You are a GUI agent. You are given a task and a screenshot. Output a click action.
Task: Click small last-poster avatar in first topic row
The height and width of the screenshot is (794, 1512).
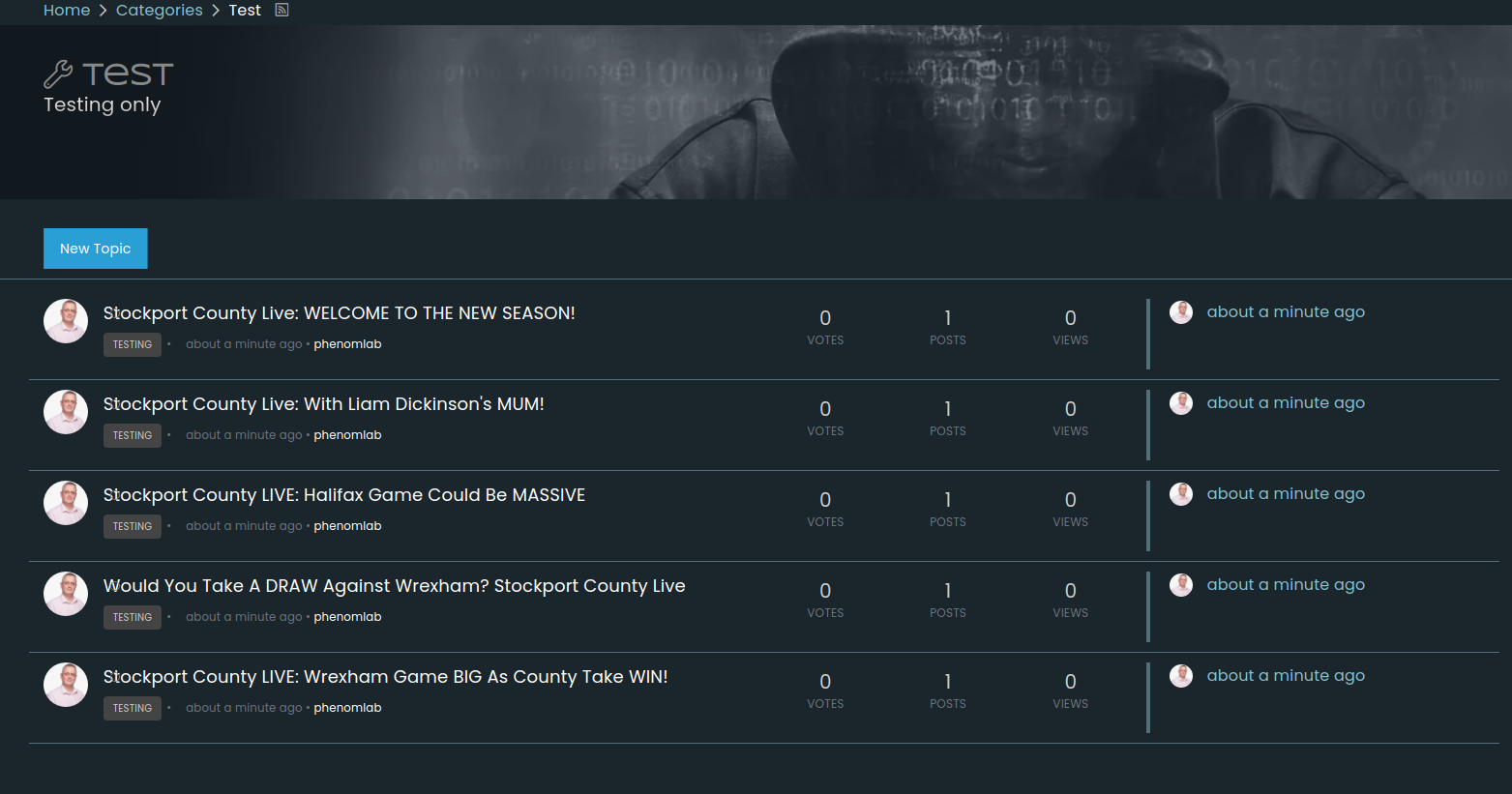click(x=1180, y=312)
